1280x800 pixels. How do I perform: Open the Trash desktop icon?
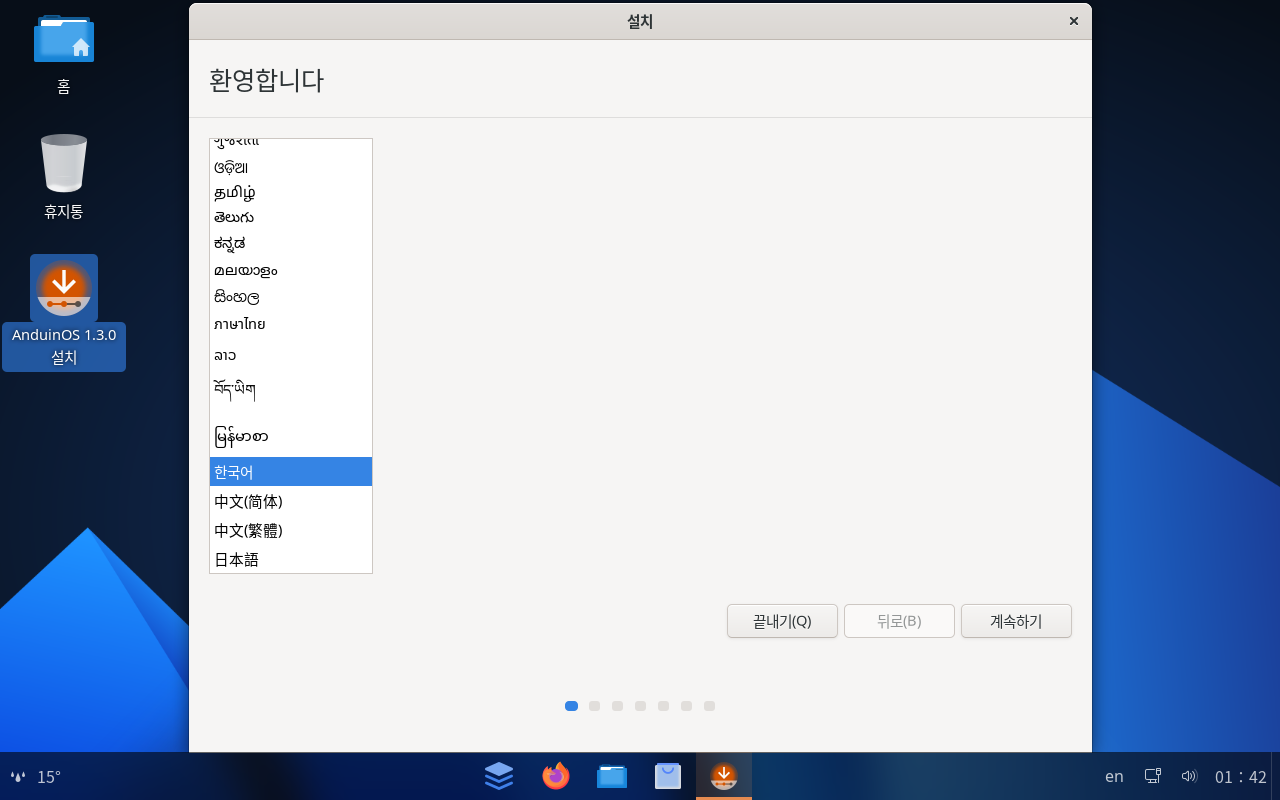(64, 163)
